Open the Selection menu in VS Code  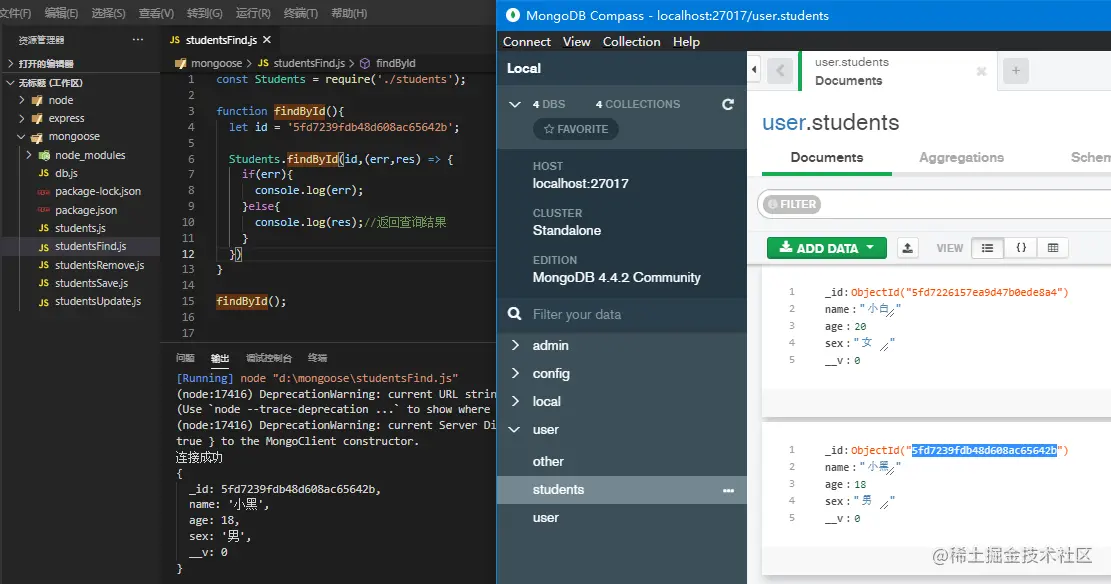point(108,13)
